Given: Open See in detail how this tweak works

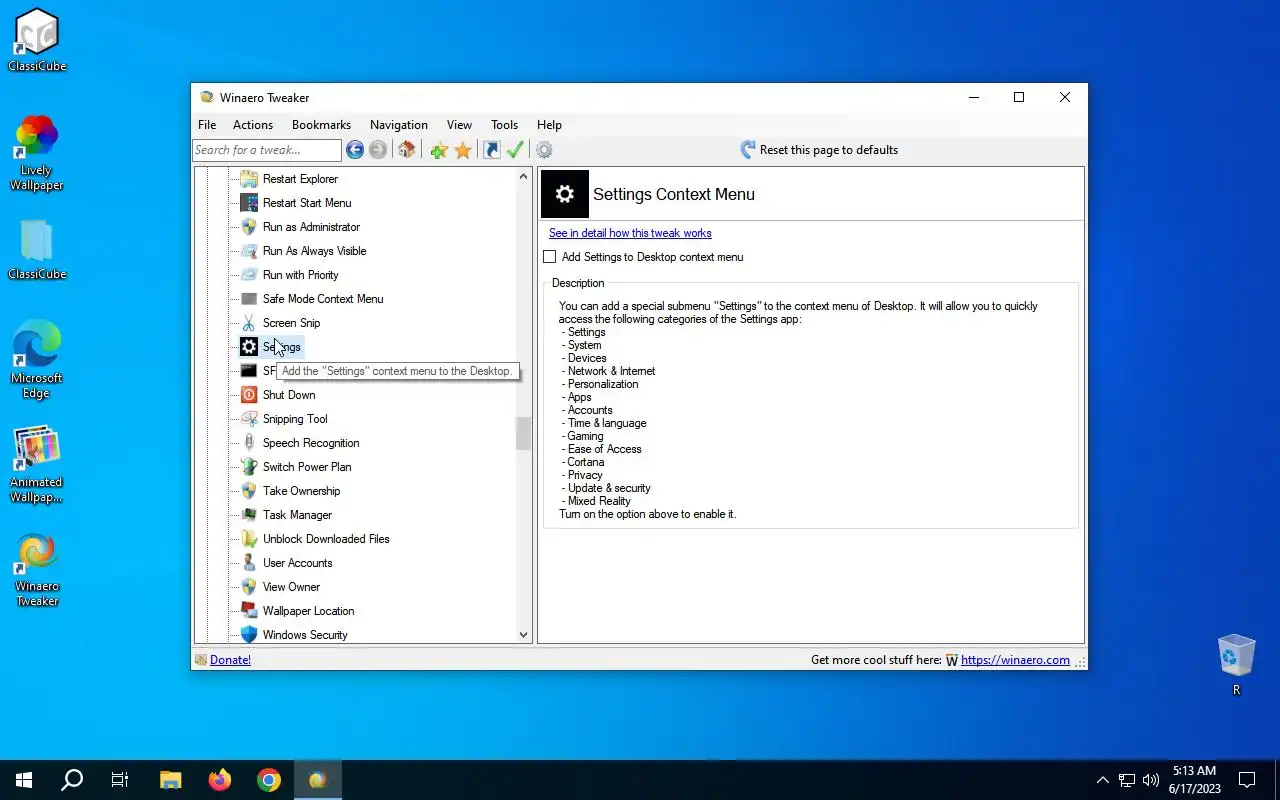Looking at the screenshot, I should (630, 233).
